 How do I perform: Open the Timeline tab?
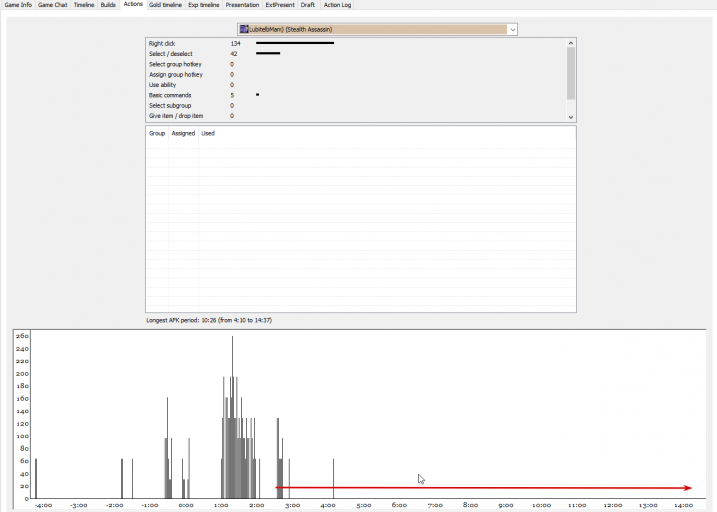[x=84, y=5]
